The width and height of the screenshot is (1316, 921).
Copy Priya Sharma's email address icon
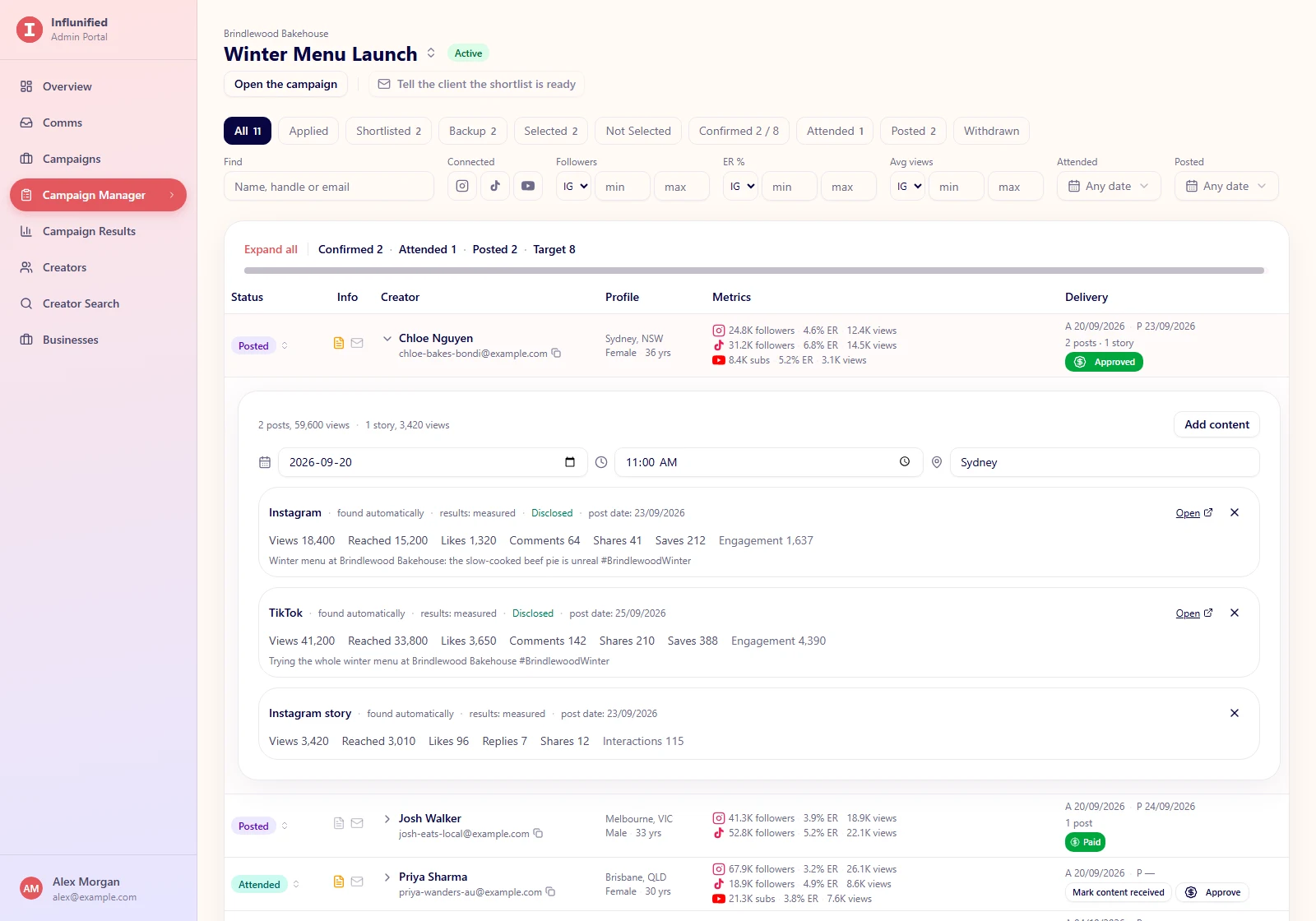point(551,891)
